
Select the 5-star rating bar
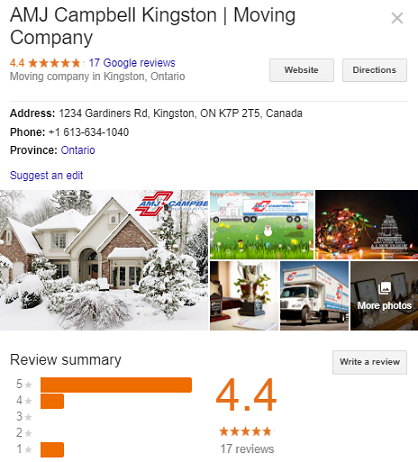(x=116, y=385)
